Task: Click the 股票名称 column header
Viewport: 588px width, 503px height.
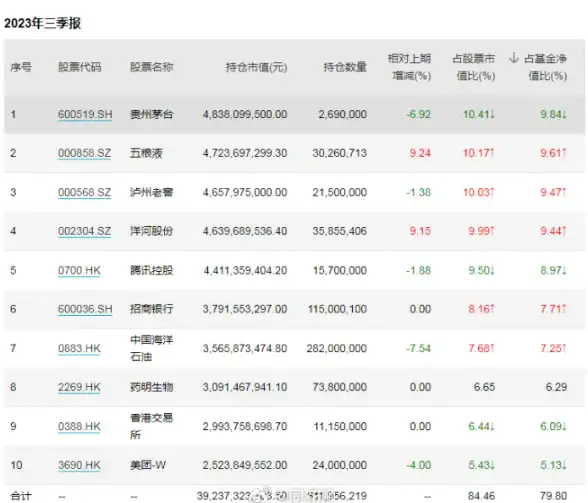Action: (x=152, y=67)
